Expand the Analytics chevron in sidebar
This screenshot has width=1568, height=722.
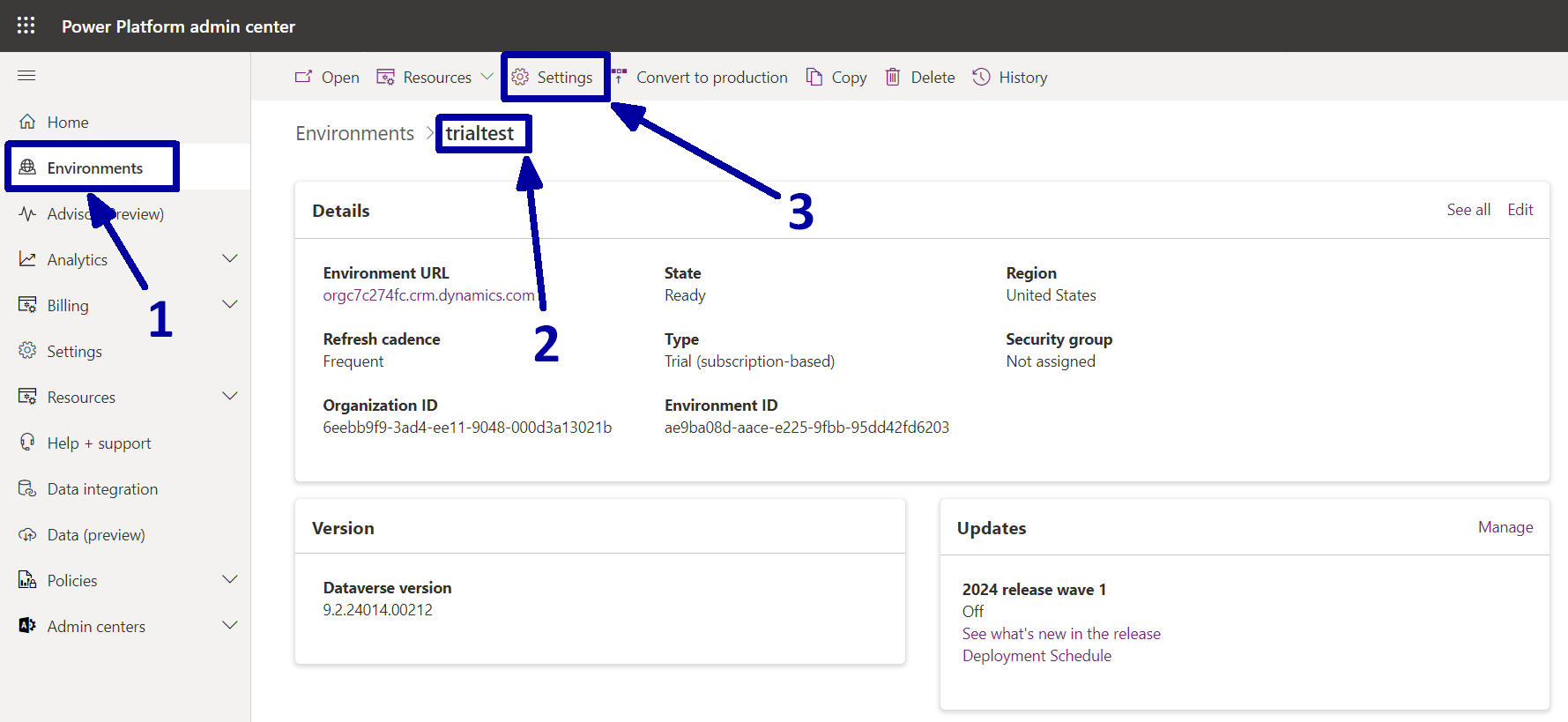tap(230, 258)
